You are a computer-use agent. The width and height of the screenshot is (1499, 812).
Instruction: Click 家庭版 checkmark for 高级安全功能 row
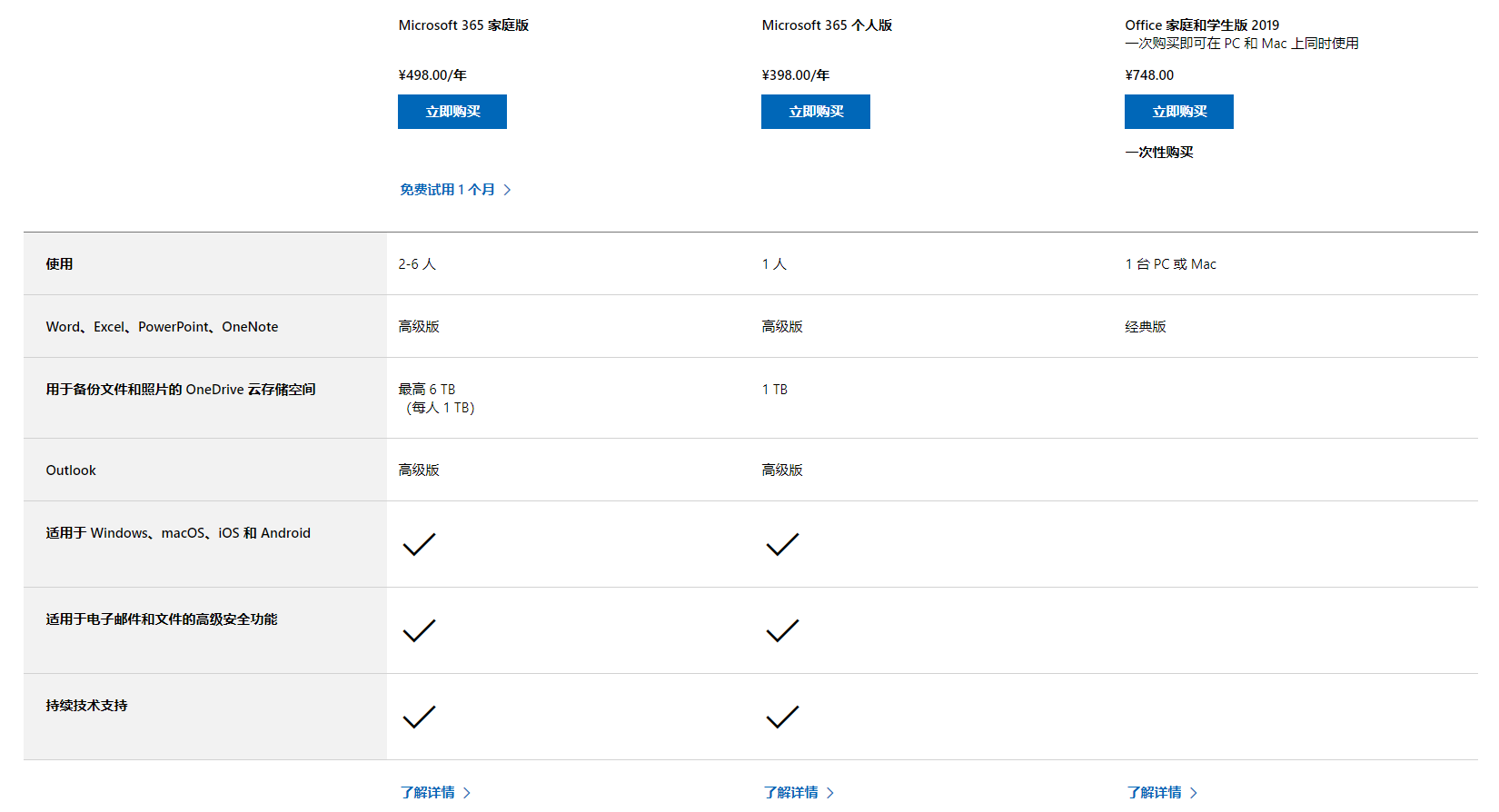419,630
